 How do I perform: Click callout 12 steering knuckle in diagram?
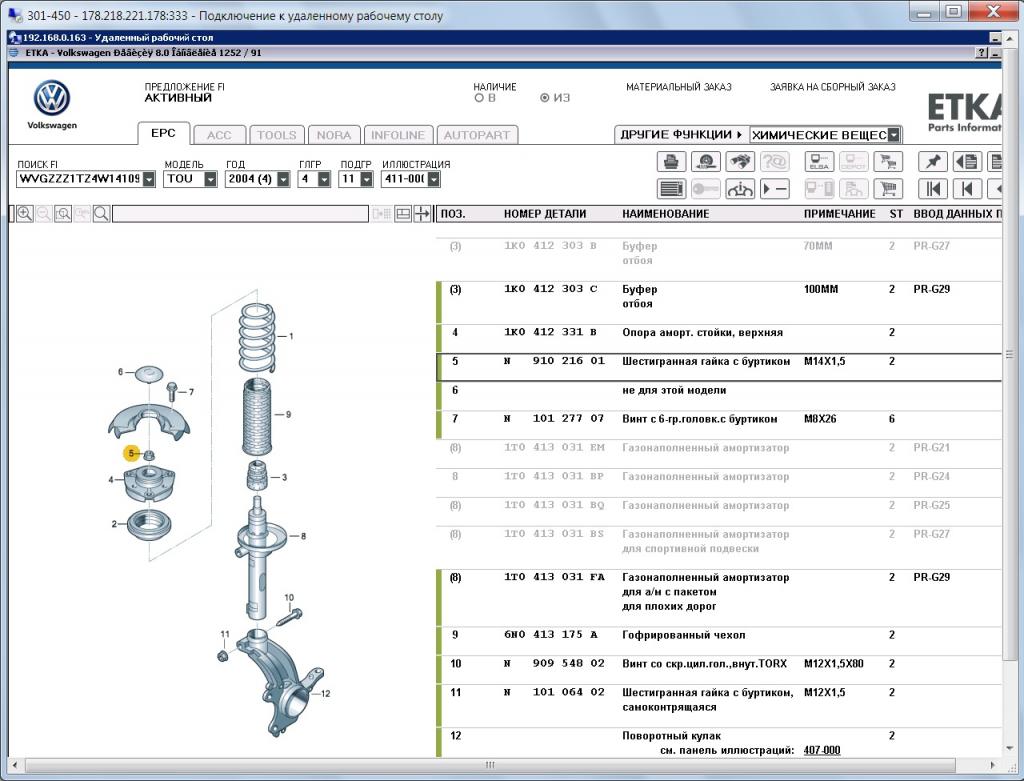click(x=325, y=693)
